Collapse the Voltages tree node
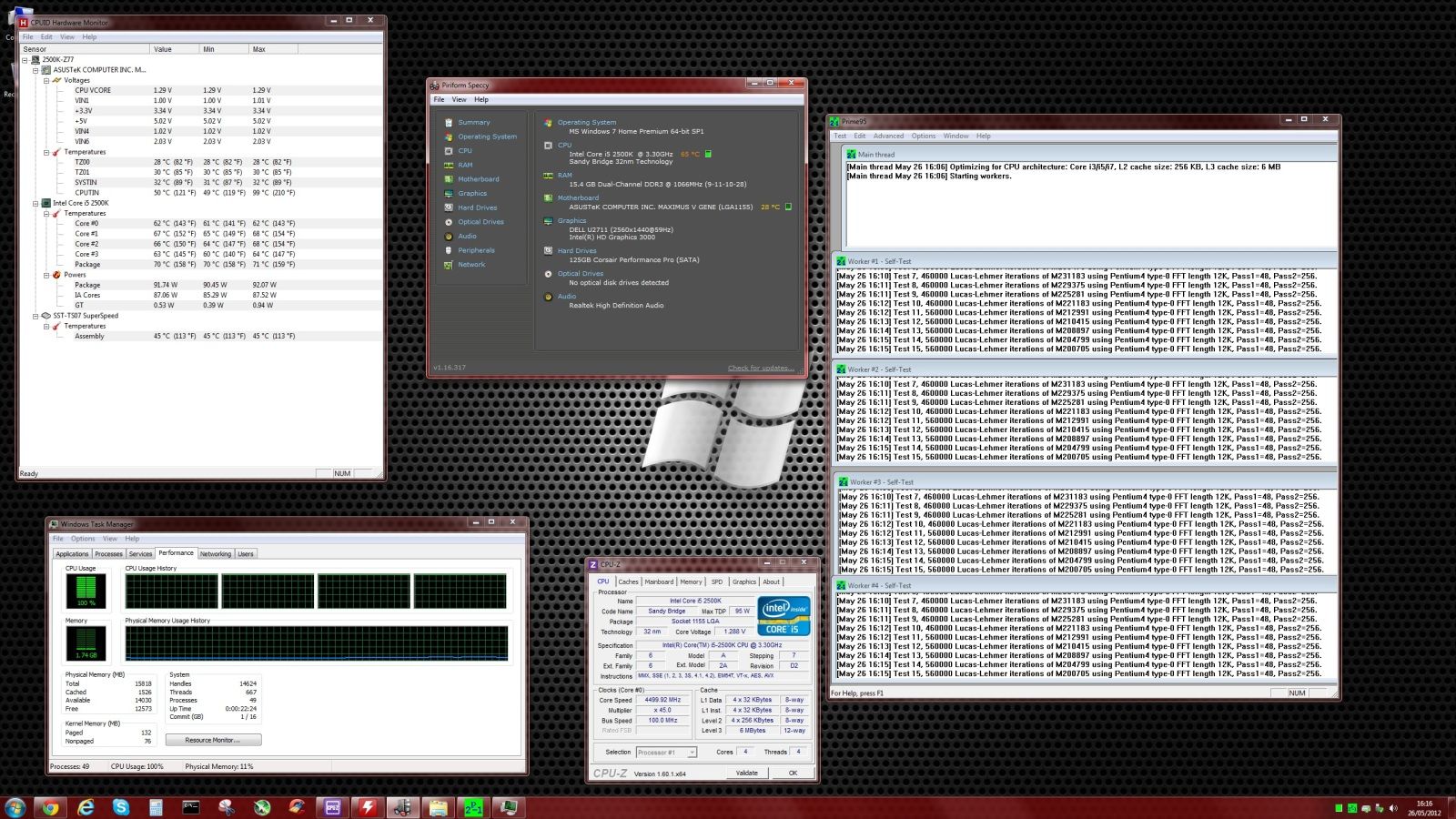Screen dimensions: 1456x819 coord(46,80)
